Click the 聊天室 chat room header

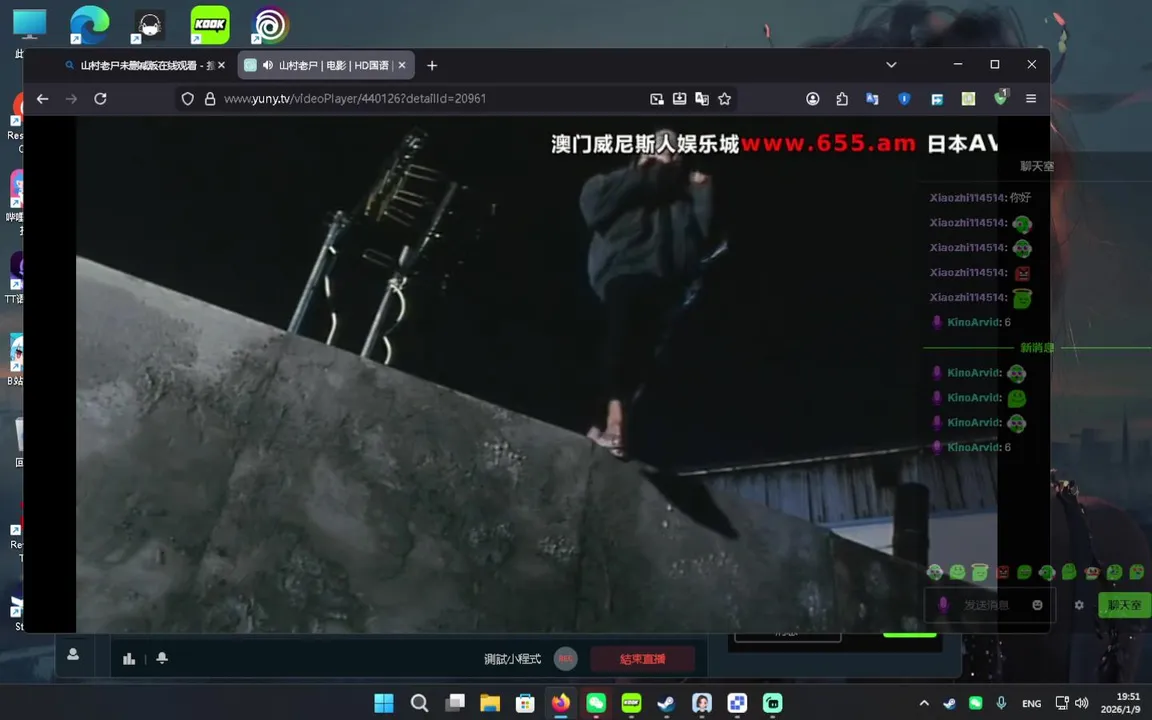(1037, 166)
